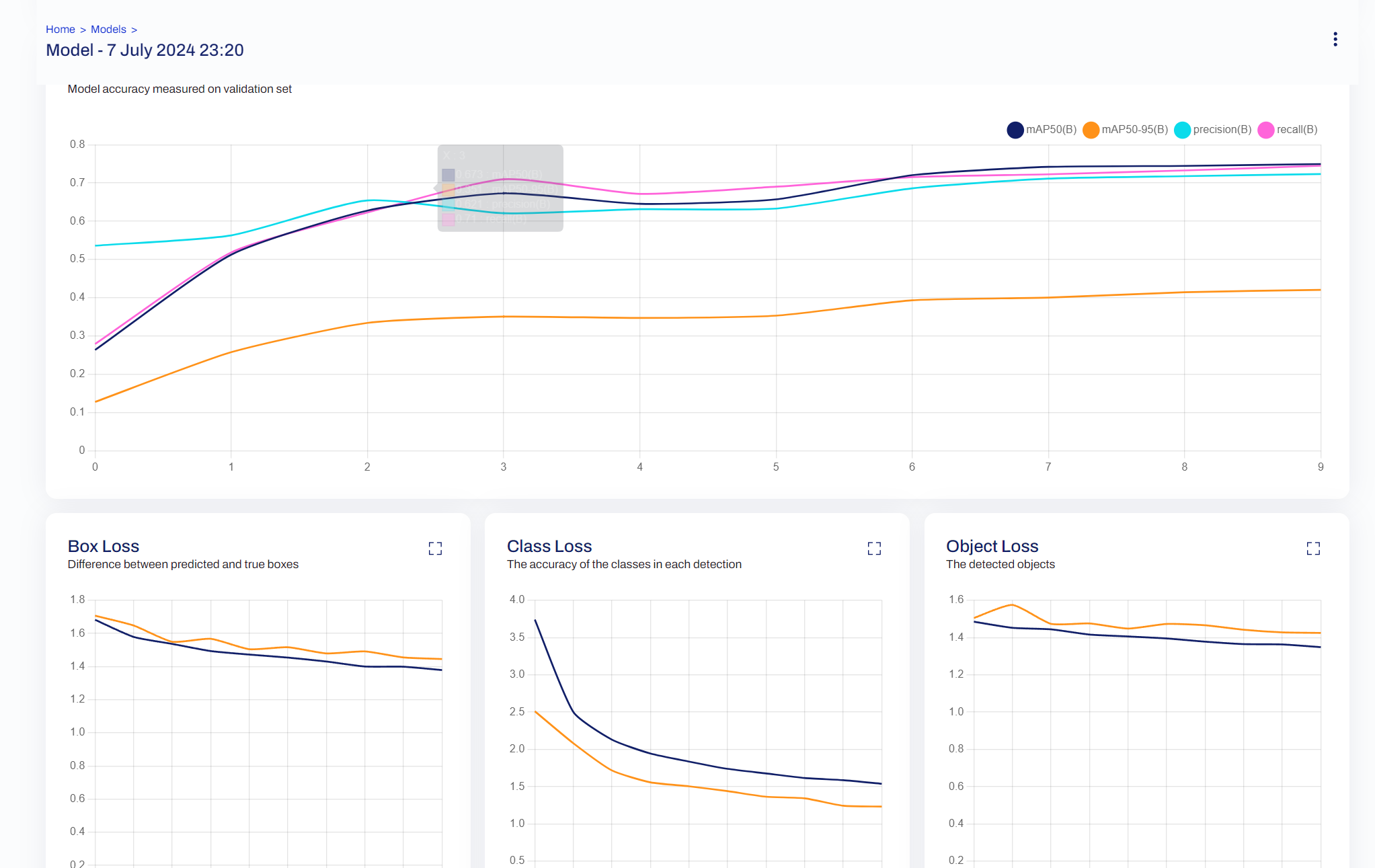Image resolution: width=1375 pixels, height=868 pixels.
Task: Navigate to Models breadcrumb link
Action: click(108, 30)
